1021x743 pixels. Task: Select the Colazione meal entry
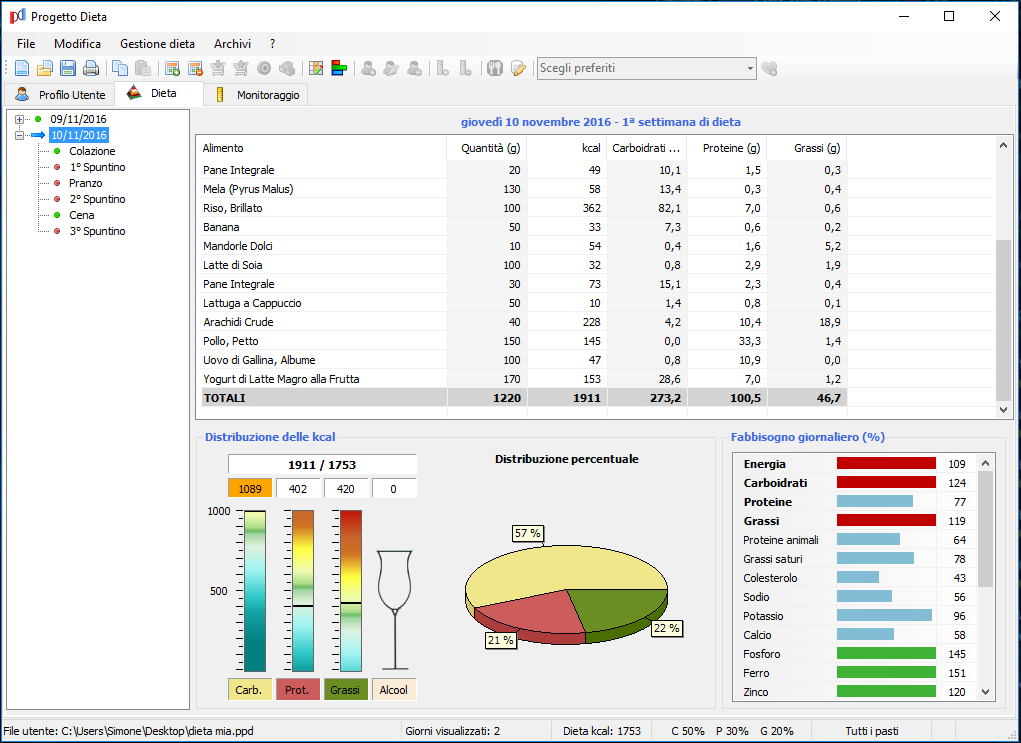click(92, 151)
